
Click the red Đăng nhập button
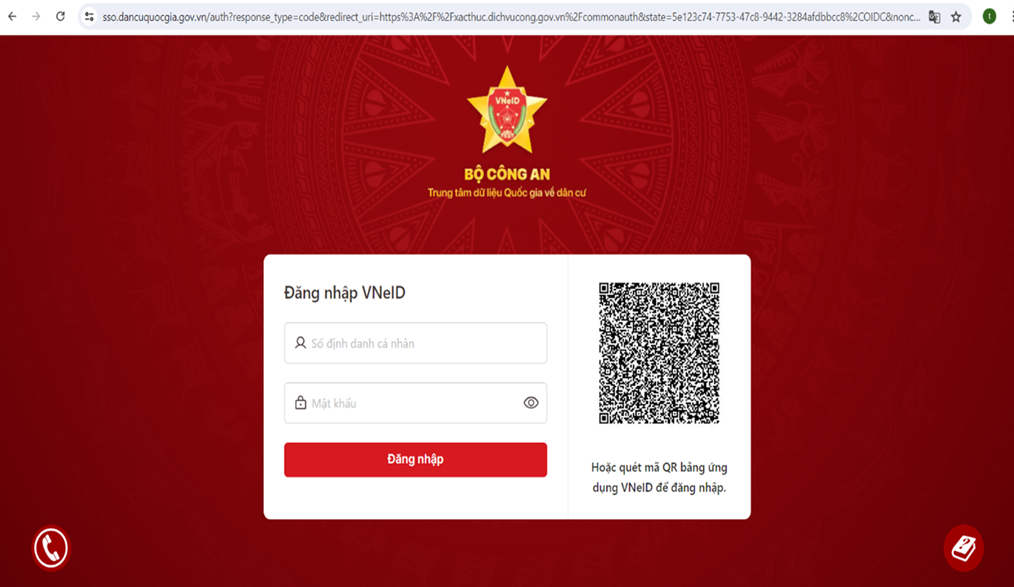pos(415,460)
